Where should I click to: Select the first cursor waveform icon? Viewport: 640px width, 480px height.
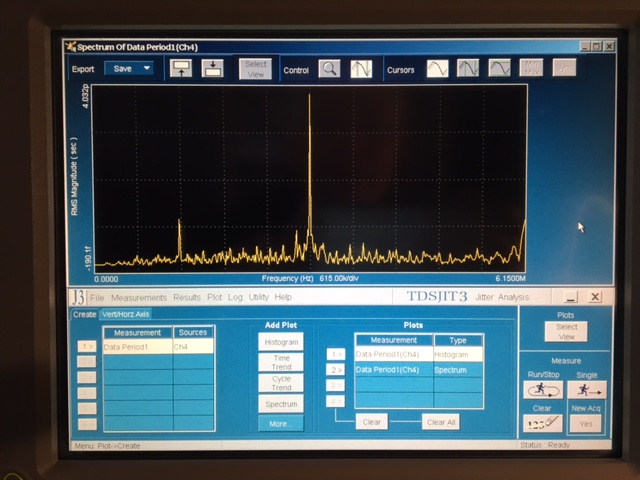pos(437,68)
